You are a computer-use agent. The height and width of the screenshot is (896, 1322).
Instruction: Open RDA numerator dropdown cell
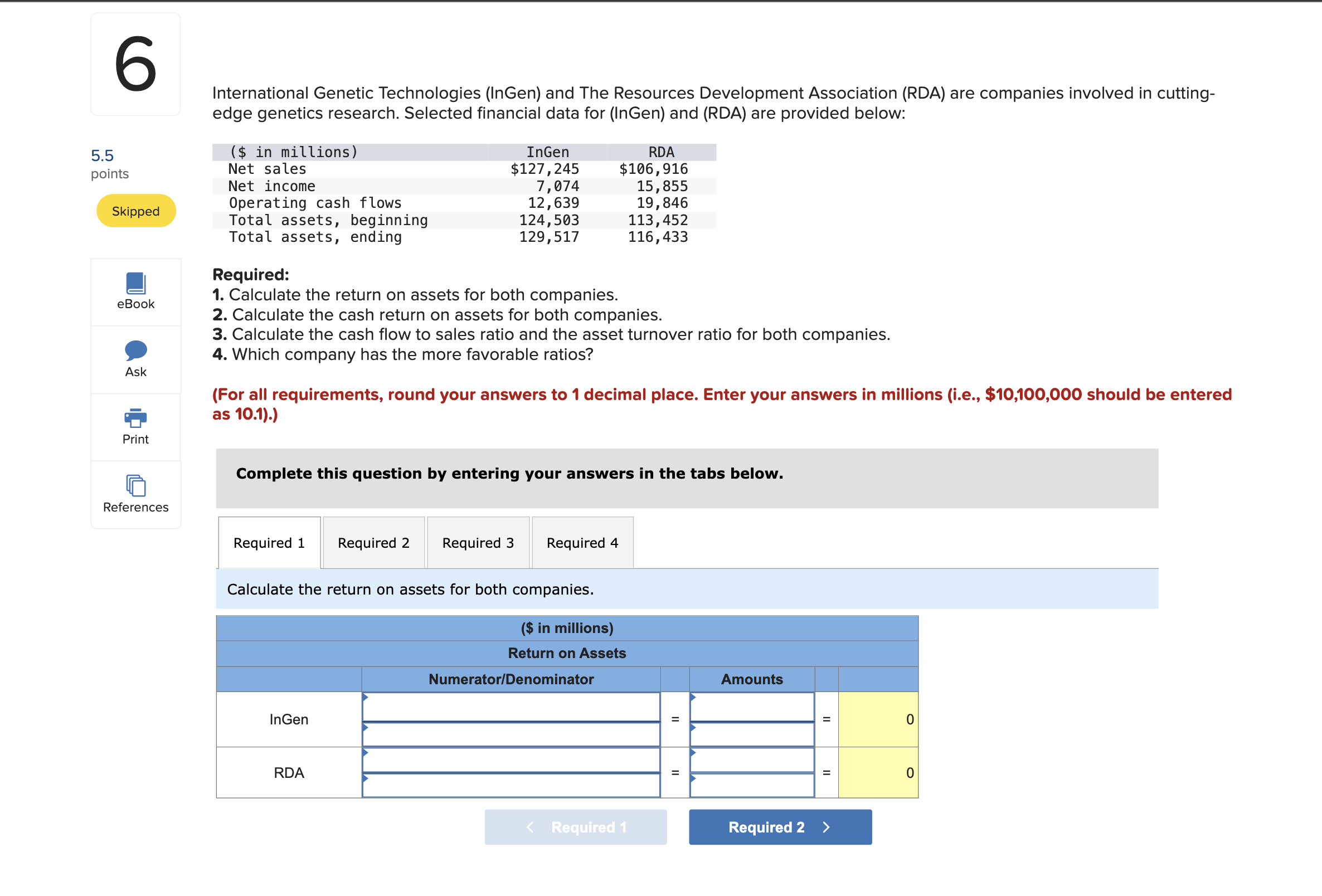point(511,760)
